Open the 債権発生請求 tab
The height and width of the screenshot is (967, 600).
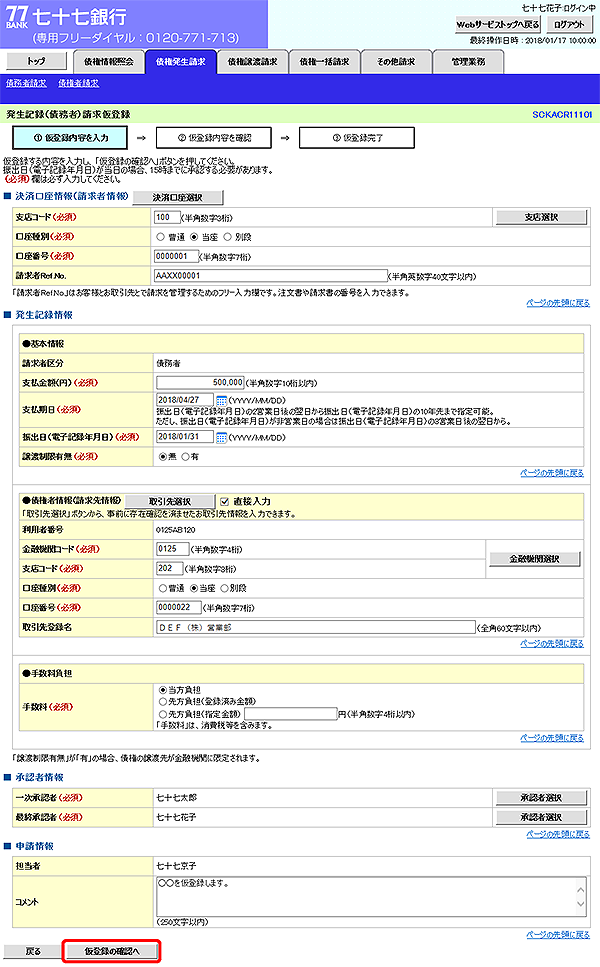coord(181,62)
